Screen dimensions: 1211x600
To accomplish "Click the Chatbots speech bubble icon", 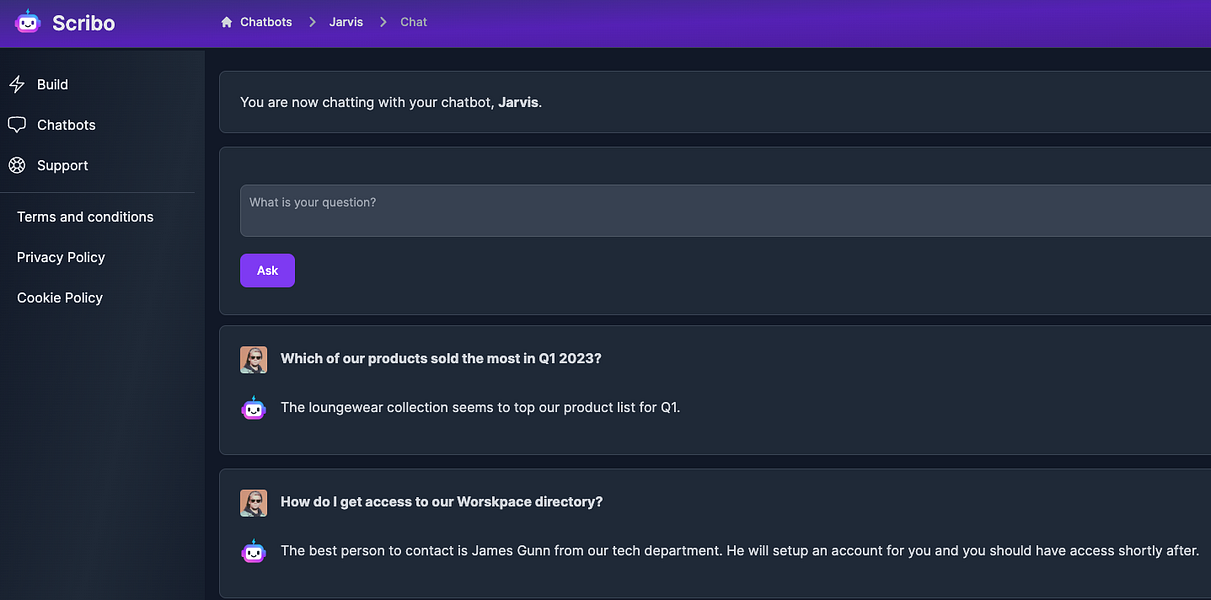I will [x=16, y=125].
